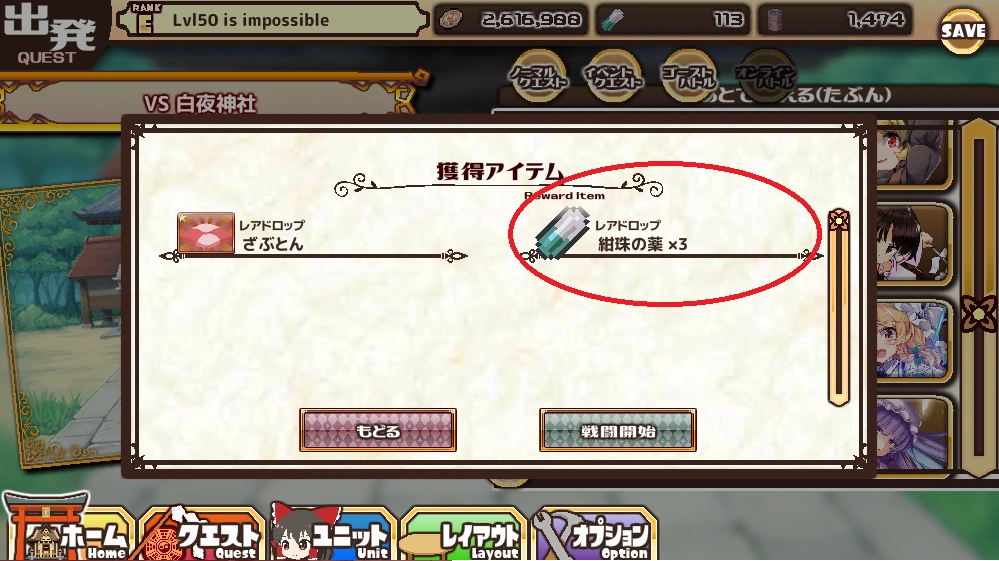Start battle with 戦闘開始 button
The height and width of the screenshot is (561, 999).
click(617, 430)
